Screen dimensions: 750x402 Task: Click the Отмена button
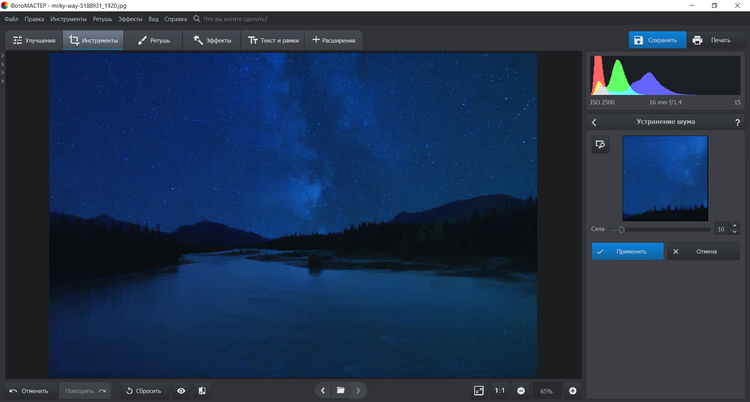[x=703, y=251]
